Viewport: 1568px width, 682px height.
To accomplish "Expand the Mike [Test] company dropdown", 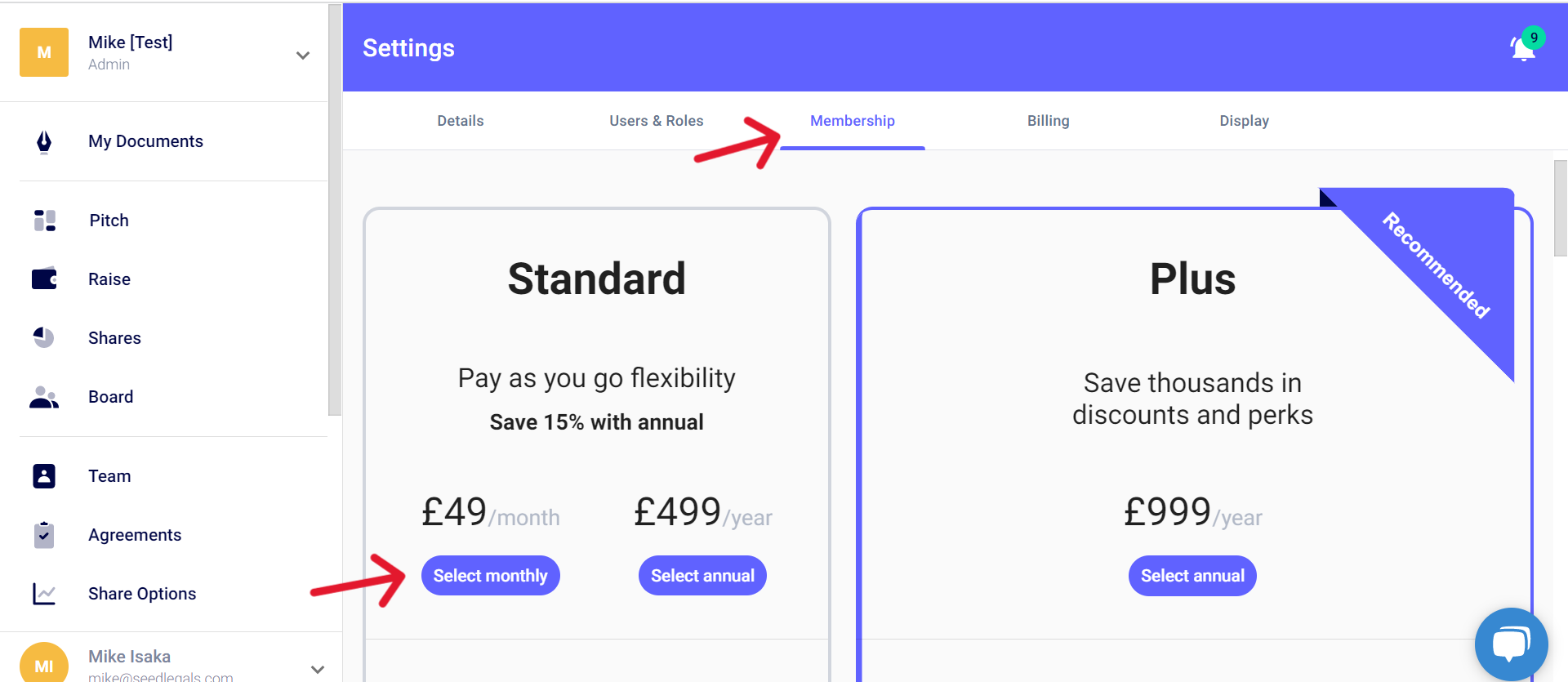I will pyautogui.click(x=303, y=56).
